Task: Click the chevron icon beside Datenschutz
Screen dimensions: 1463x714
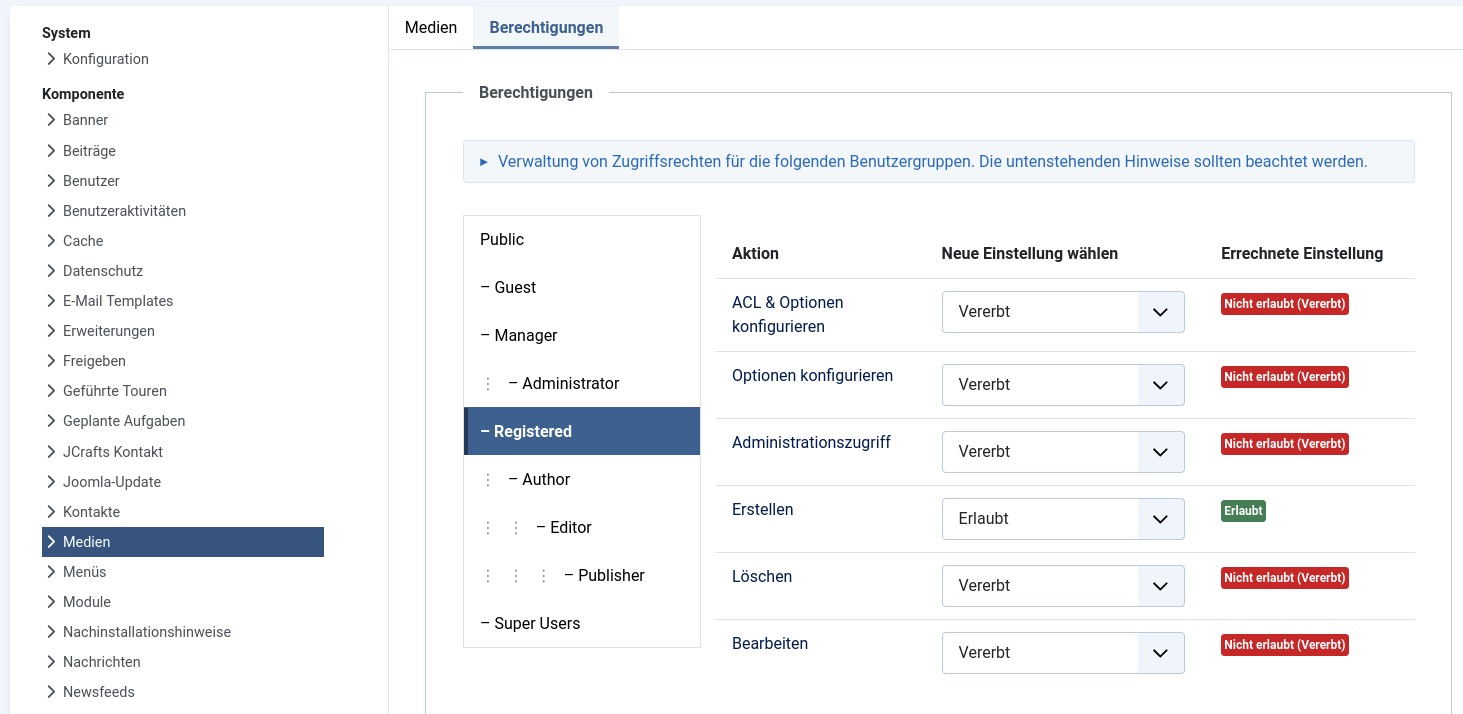Action: (x=51, y=271)
